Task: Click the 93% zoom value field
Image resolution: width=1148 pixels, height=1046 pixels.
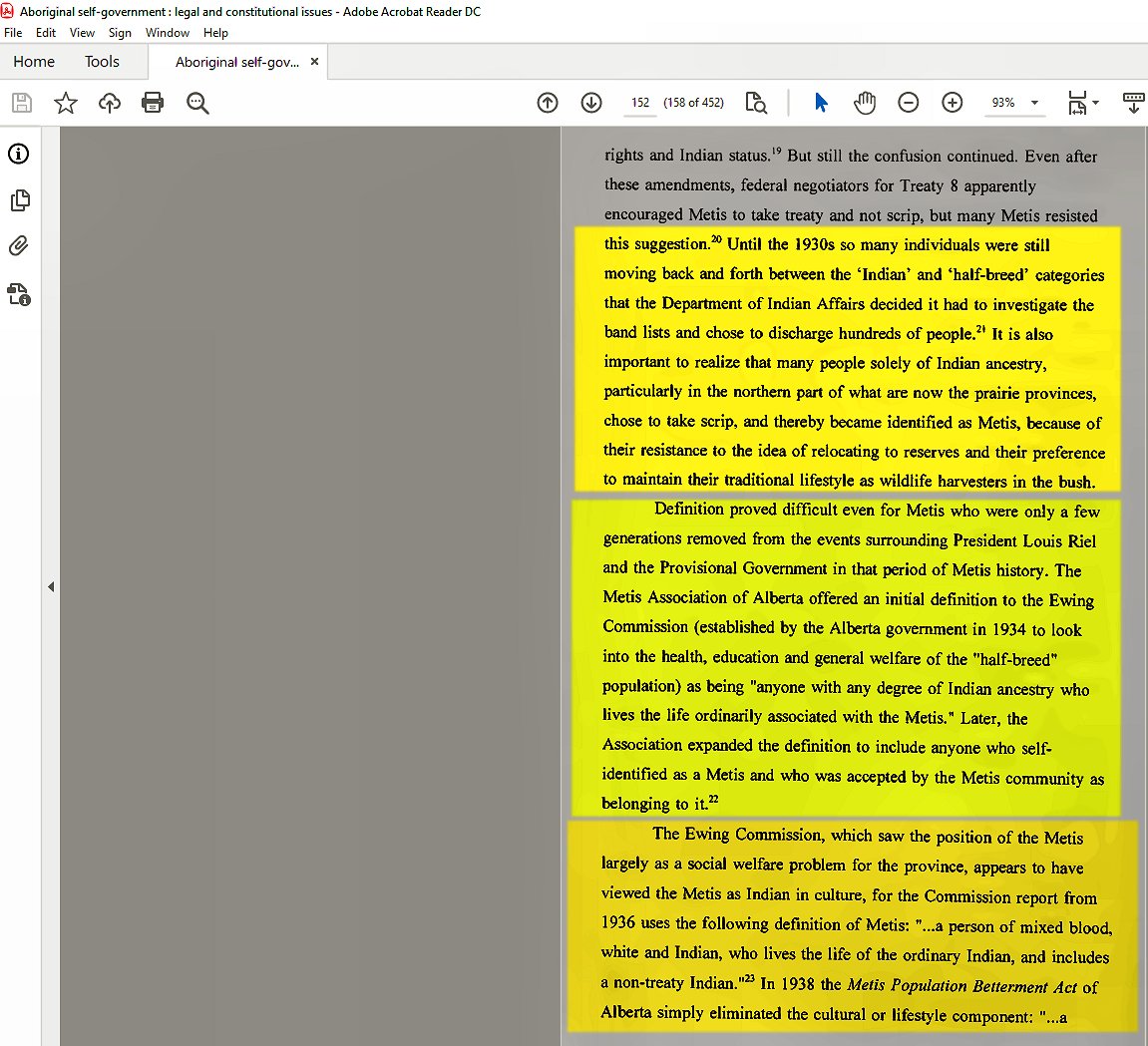Action: [1003, 103]
